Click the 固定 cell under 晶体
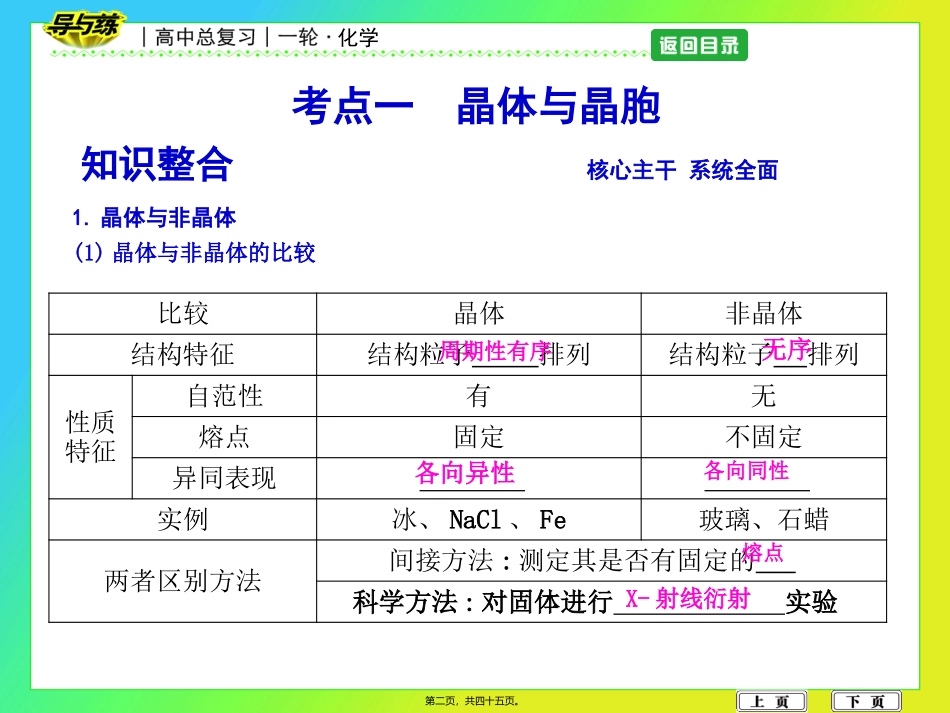This screenshot has height=713, width=950. 479,437
